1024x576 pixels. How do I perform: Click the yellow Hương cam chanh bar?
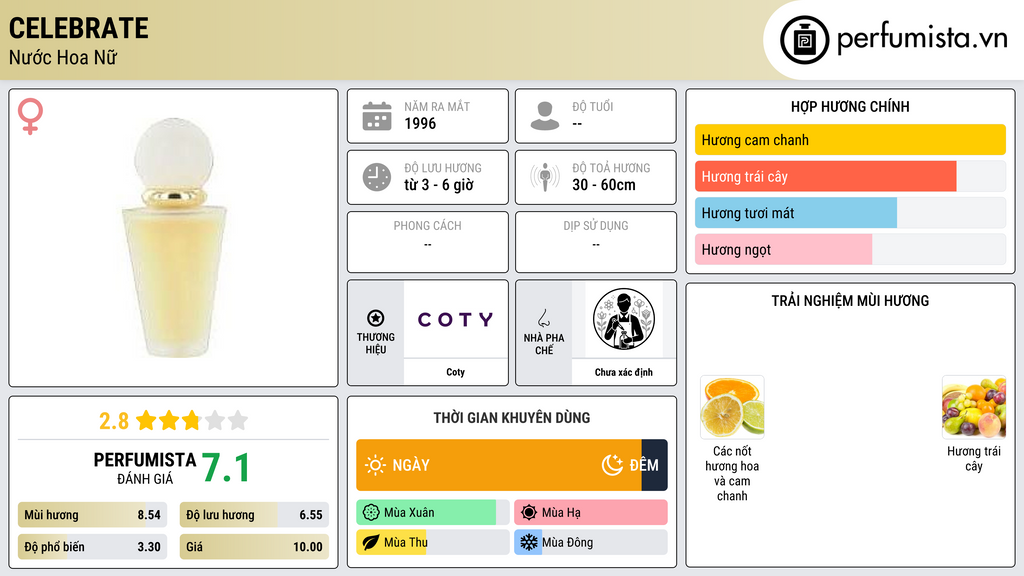click(850, 140)
